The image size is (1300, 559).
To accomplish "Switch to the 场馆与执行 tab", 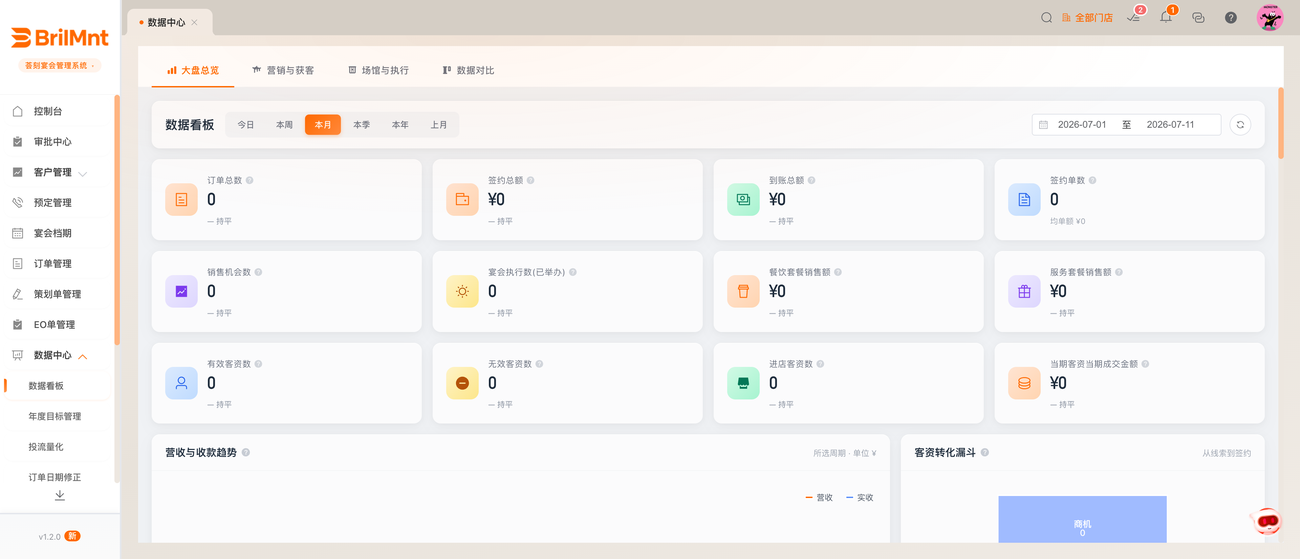I will [x=378, y=70].
